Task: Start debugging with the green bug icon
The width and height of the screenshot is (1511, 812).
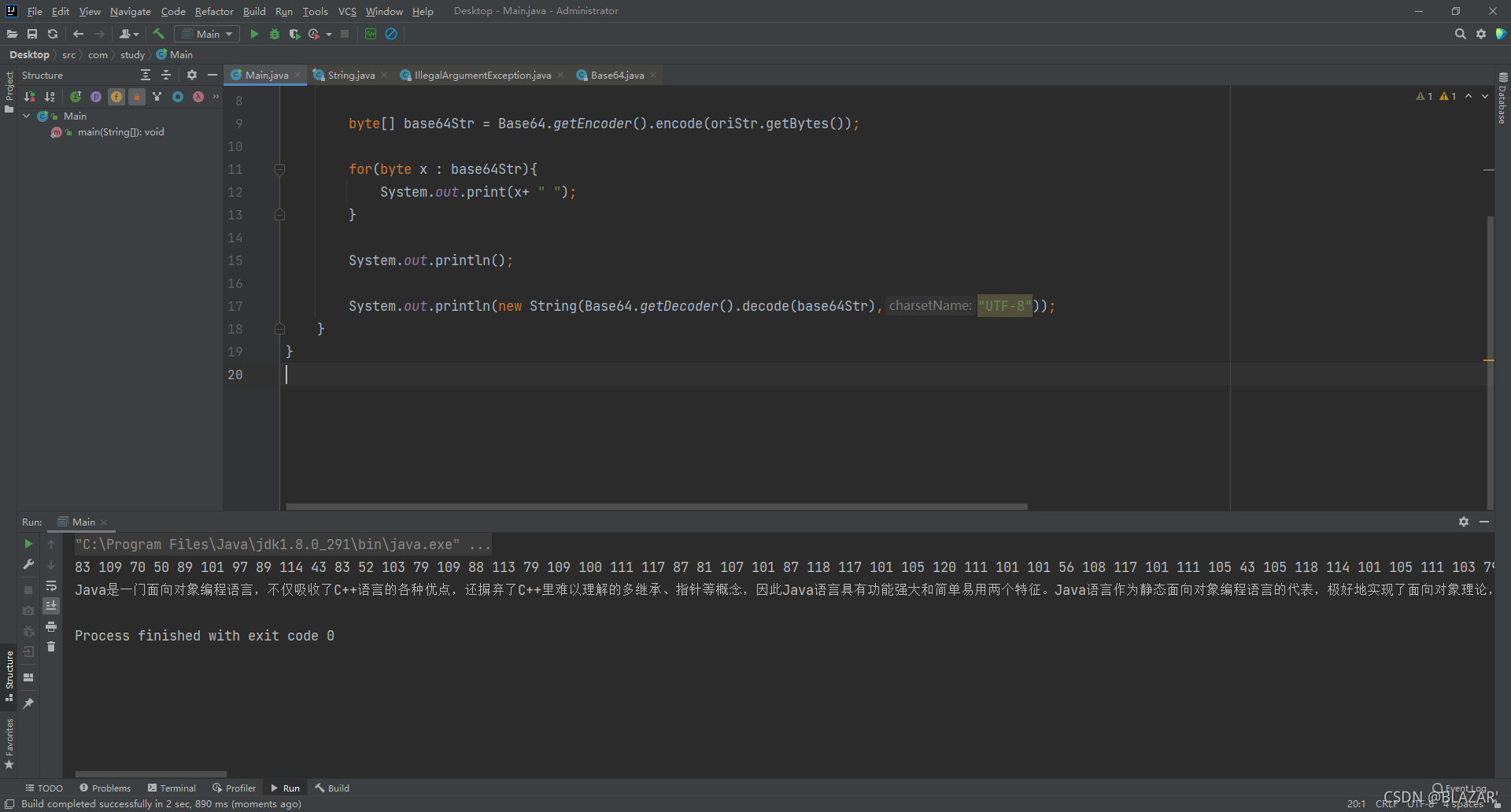Action: point(275,34)
